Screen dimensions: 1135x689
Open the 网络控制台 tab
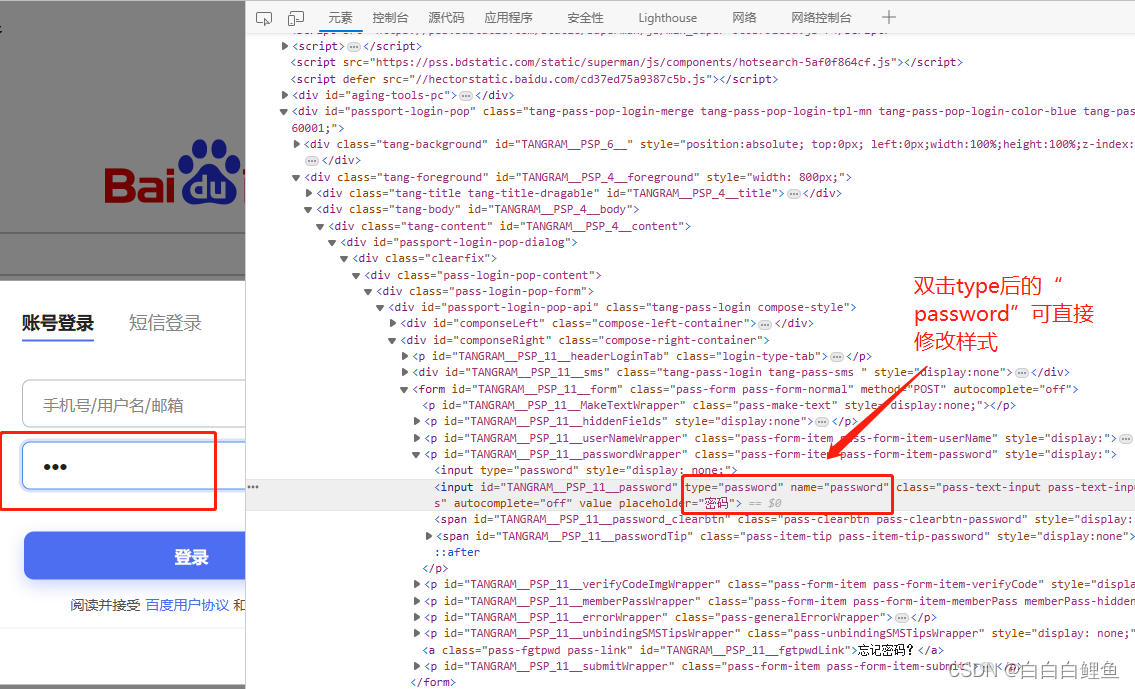[821, 18]
